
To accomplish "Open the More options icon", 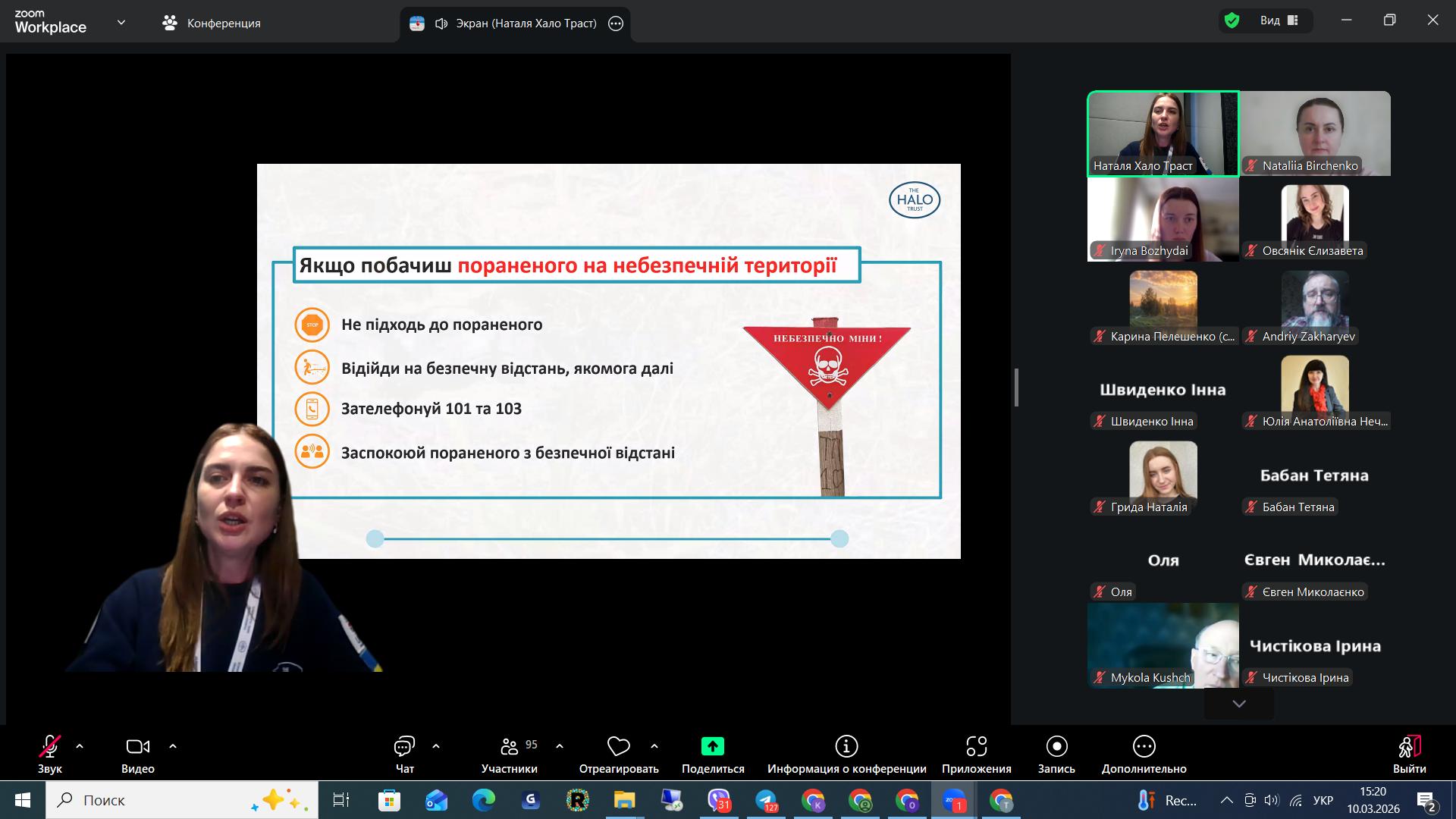I will (x=1144, y=747).
